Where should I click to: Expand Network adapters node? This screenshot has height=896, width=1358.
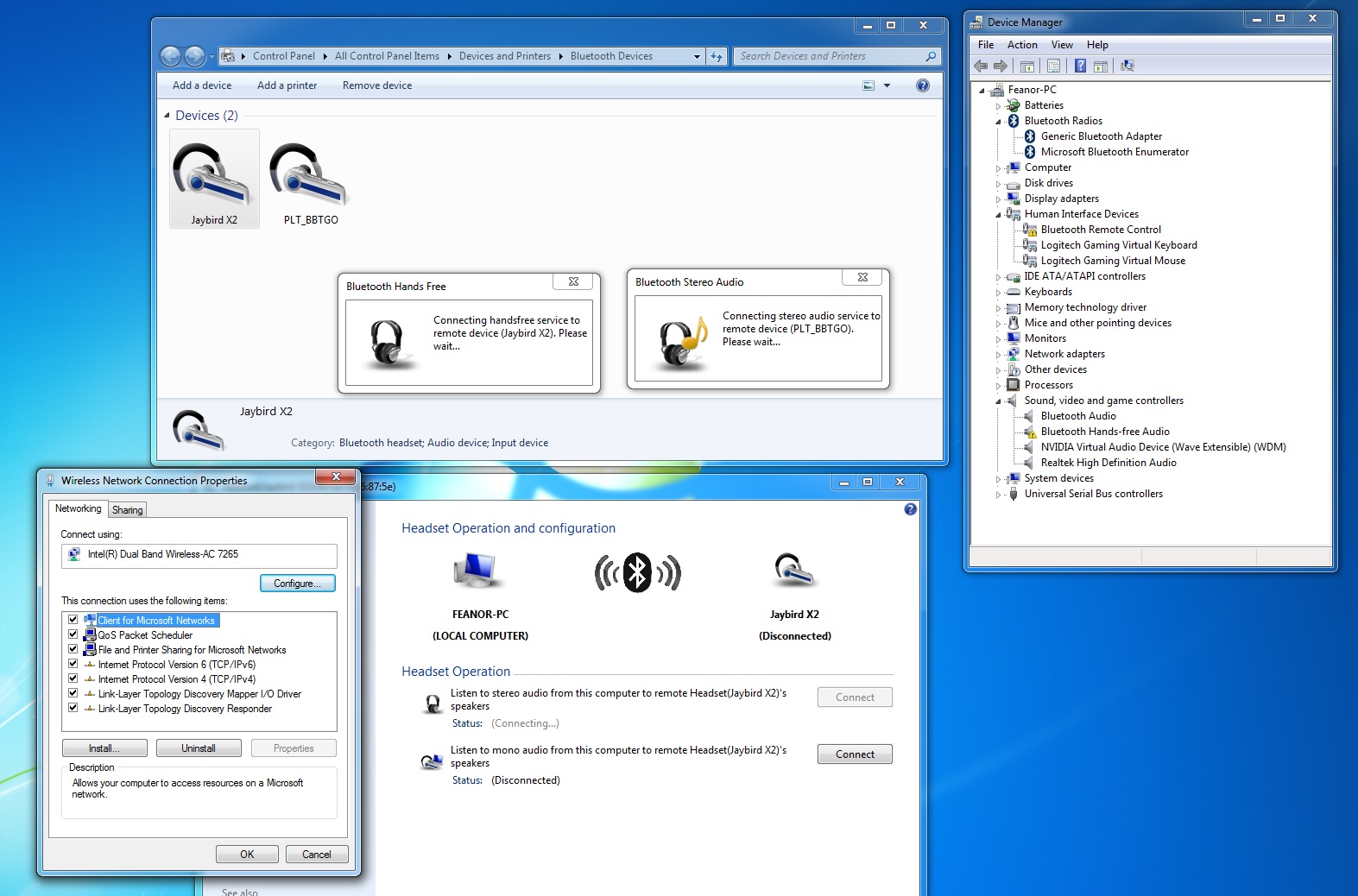(x=999, y=355)
